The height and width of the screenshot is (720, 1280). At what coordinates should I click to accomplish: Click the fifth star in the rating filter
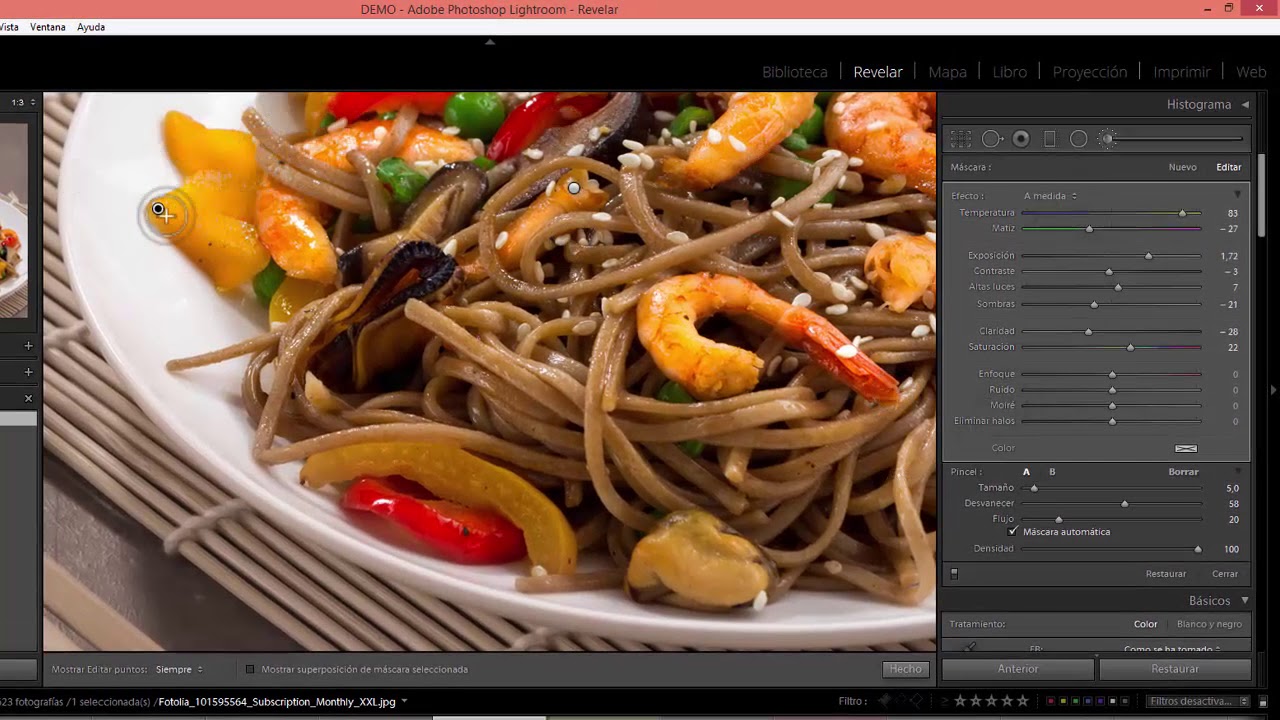click(x=1022, y=701)
